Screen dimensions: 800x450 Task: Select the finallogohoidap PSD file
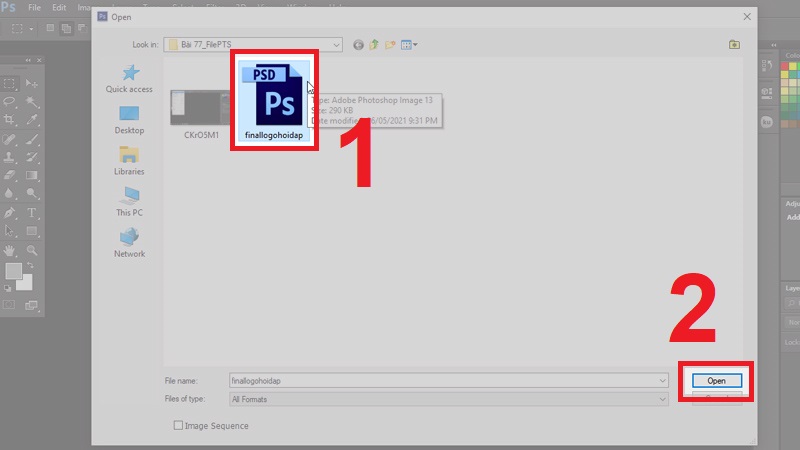(274, 100)
